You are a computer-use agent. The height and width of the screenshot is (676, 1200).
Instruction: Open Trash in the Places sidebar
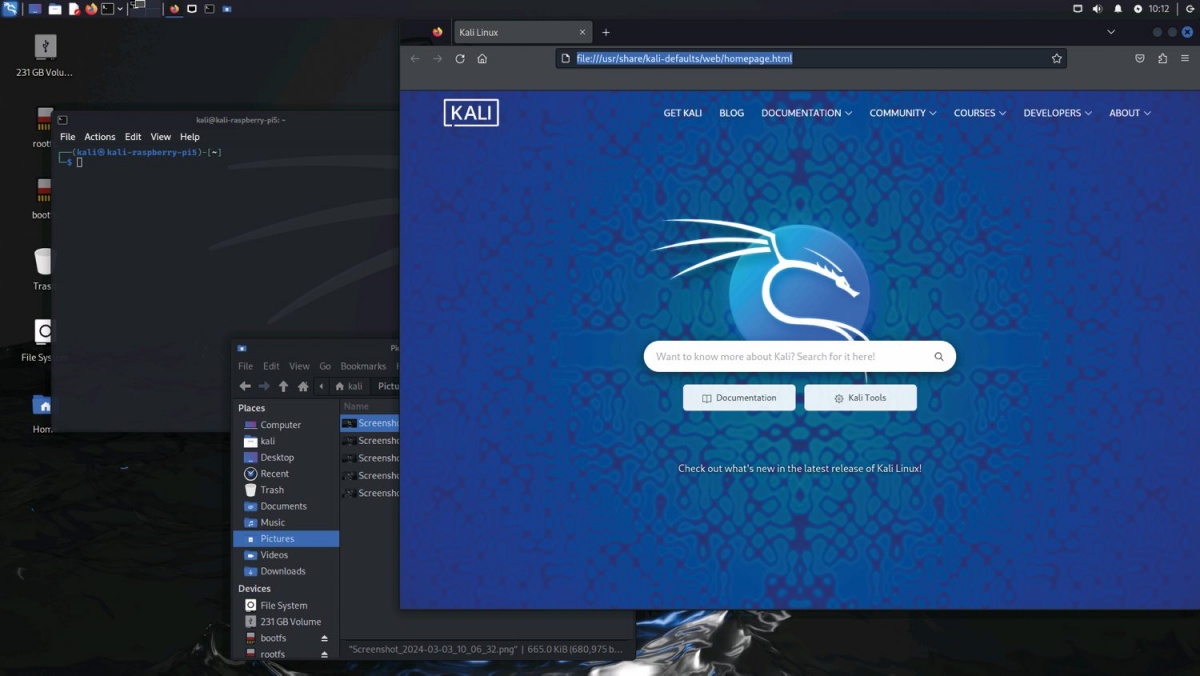pos(285,490)
